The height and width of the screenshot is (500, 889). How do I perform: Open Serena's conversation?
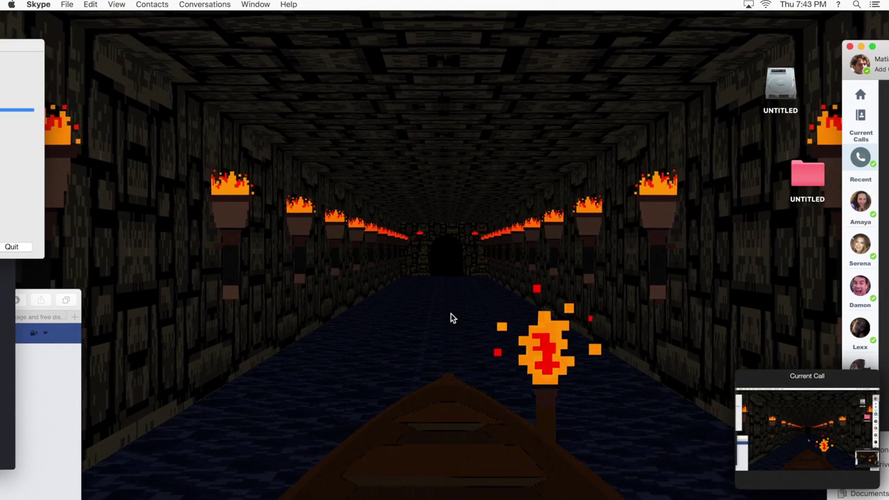pyautogui.click(x=860, y=244)
